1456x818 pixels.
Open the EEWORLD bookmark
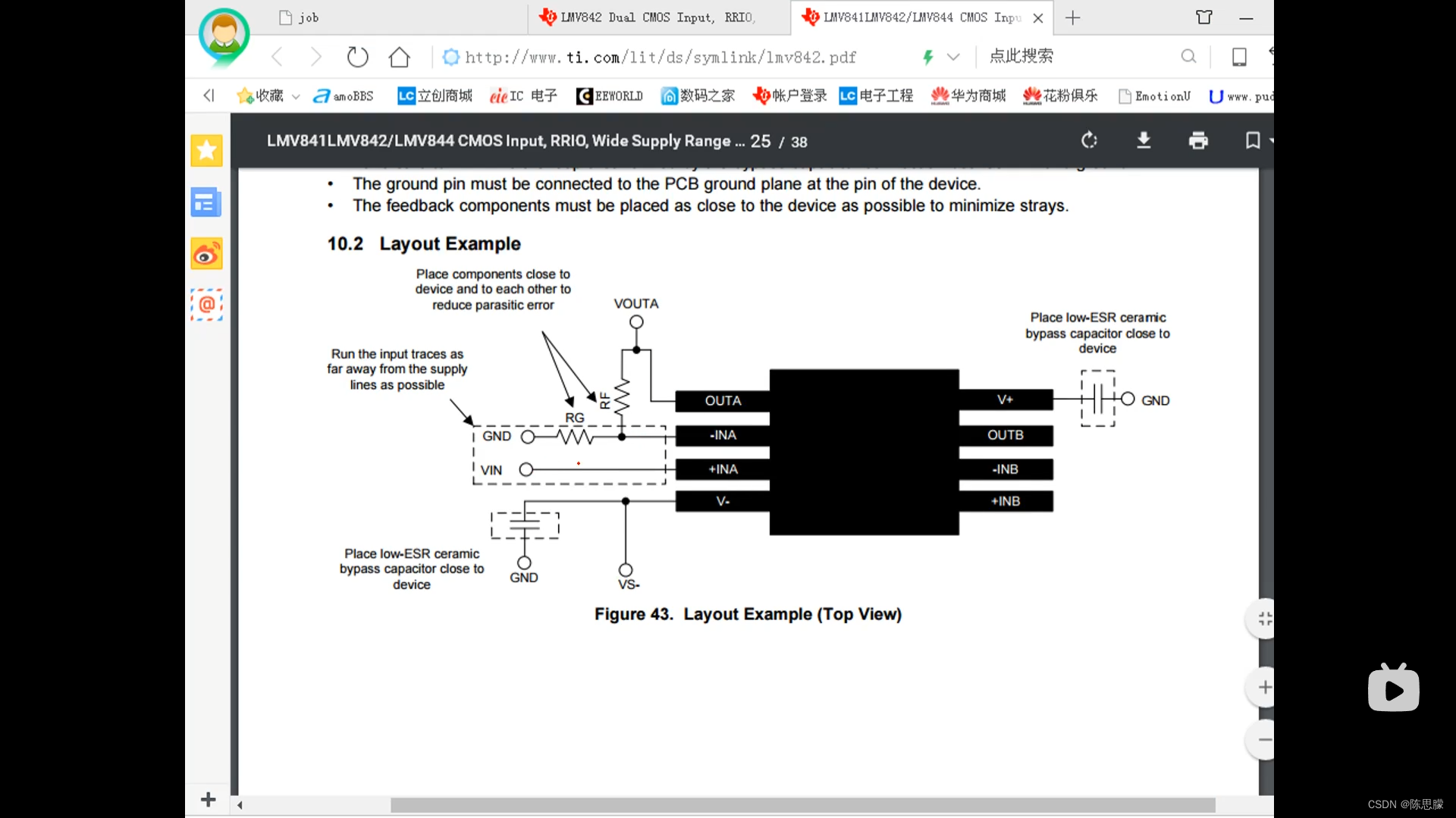610,96
